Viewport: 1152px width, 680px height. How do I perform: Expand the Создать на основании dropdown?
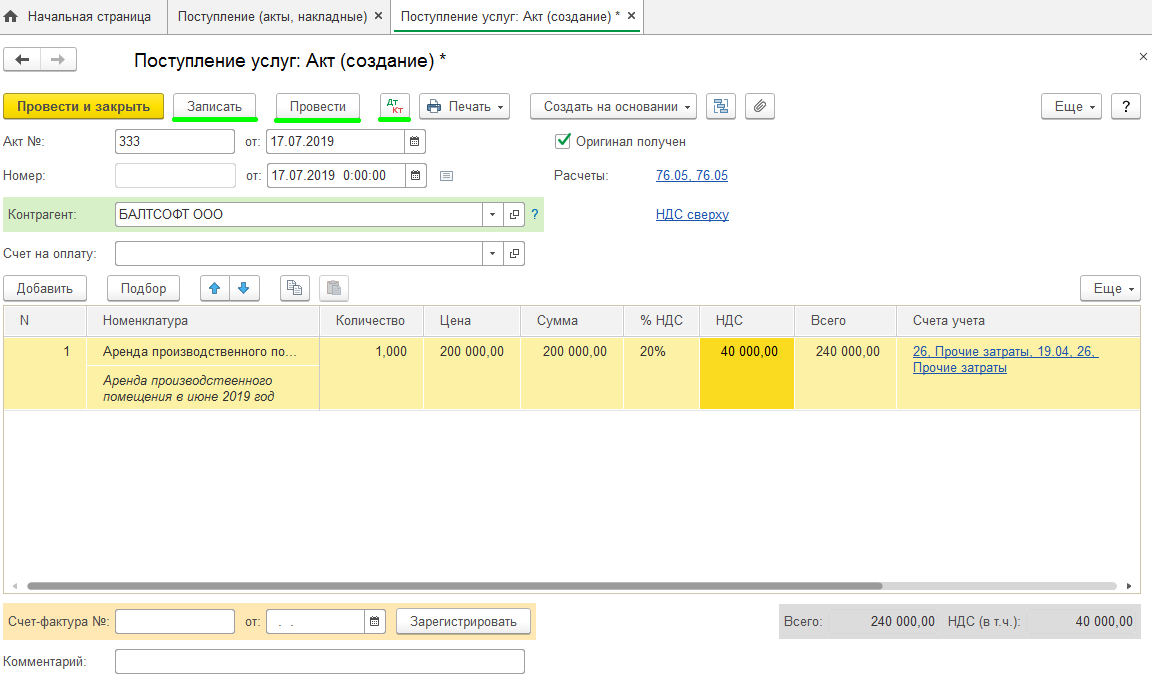pos(613,106)
